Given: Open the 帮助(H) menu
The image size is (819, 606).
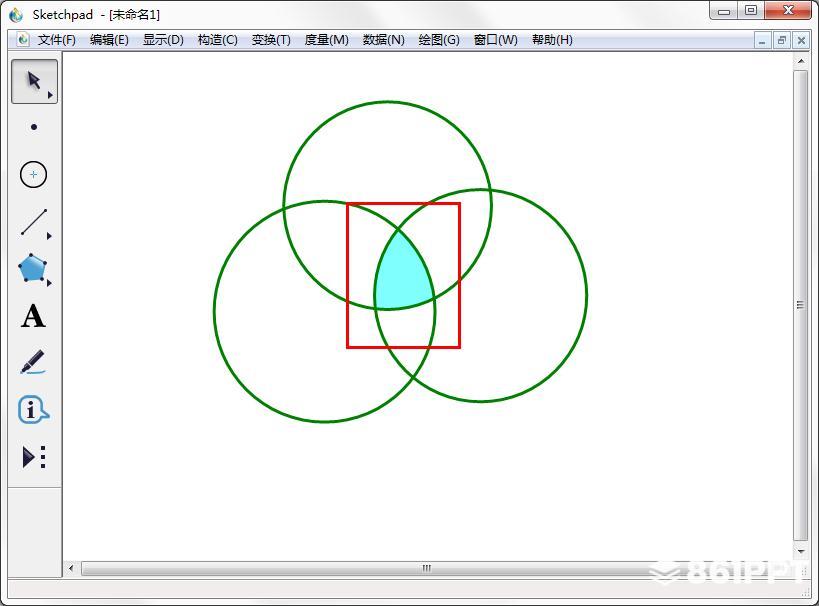Looking at the screenshot, I should point(552,40).
